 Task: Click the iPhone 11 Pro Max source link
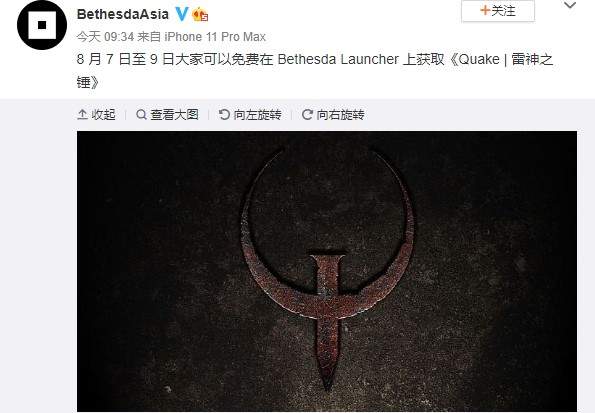click(x=215, y=37)
